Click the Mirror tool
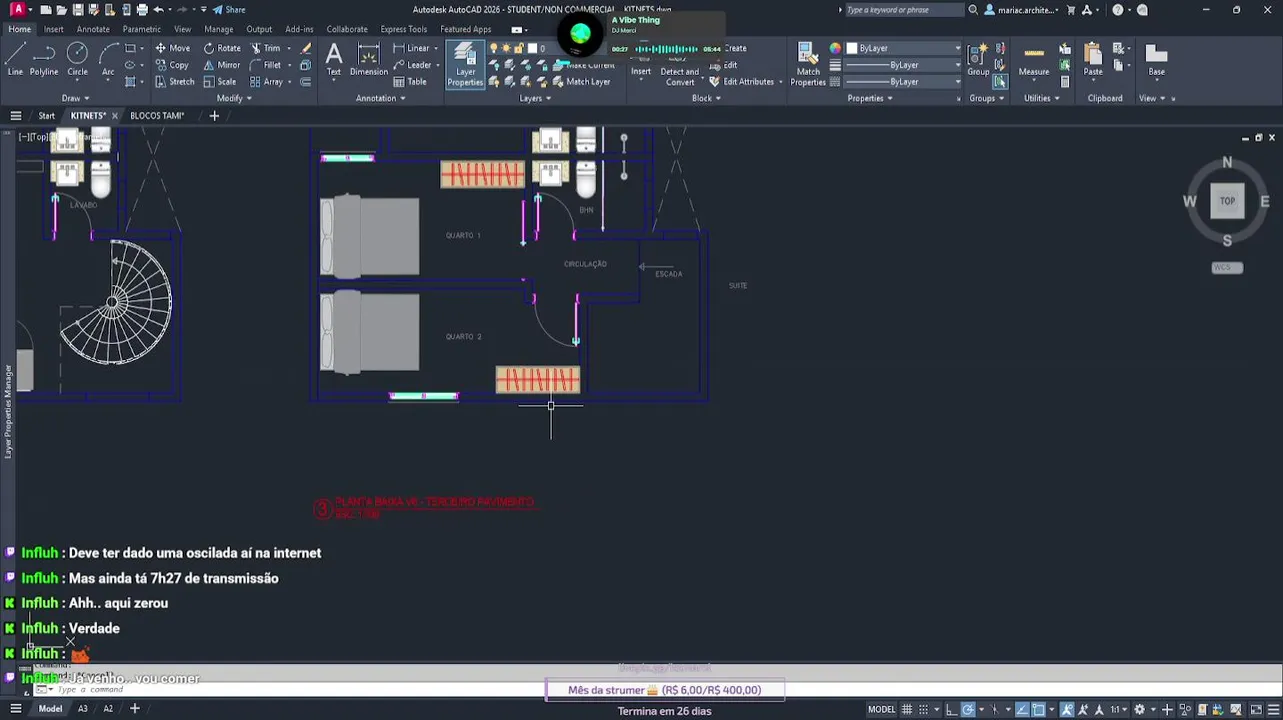The width and height of the screenshot is (1283, 720). tap(222, 65)
